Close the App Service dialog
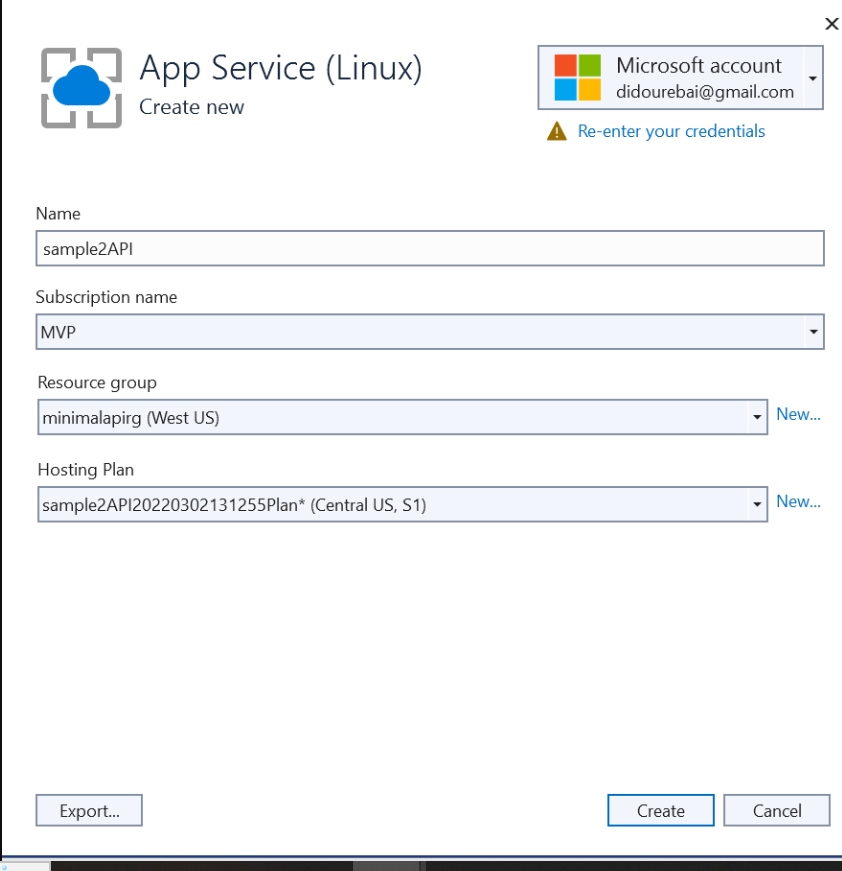842x871 pixels. click(x=831, y=24)
